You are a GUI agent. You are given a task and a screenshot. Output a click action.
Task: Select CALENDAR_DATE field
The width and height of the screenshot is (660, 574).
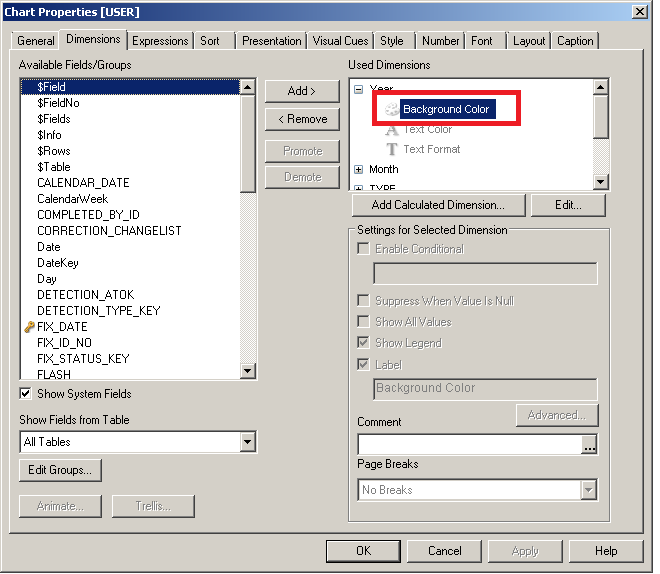click(x=130, y=183)
